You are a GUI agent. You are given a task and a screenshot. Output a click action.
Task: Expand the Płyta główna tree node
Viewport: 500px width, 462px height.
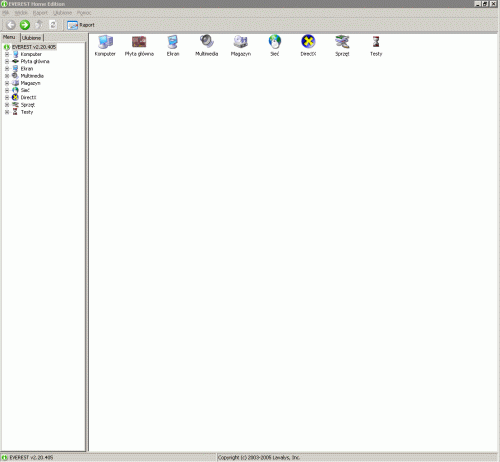click(7, 61)
